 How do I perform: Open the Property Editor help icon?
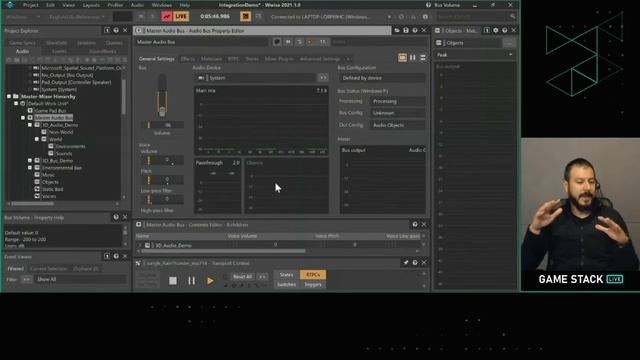(x=415, y=31)
